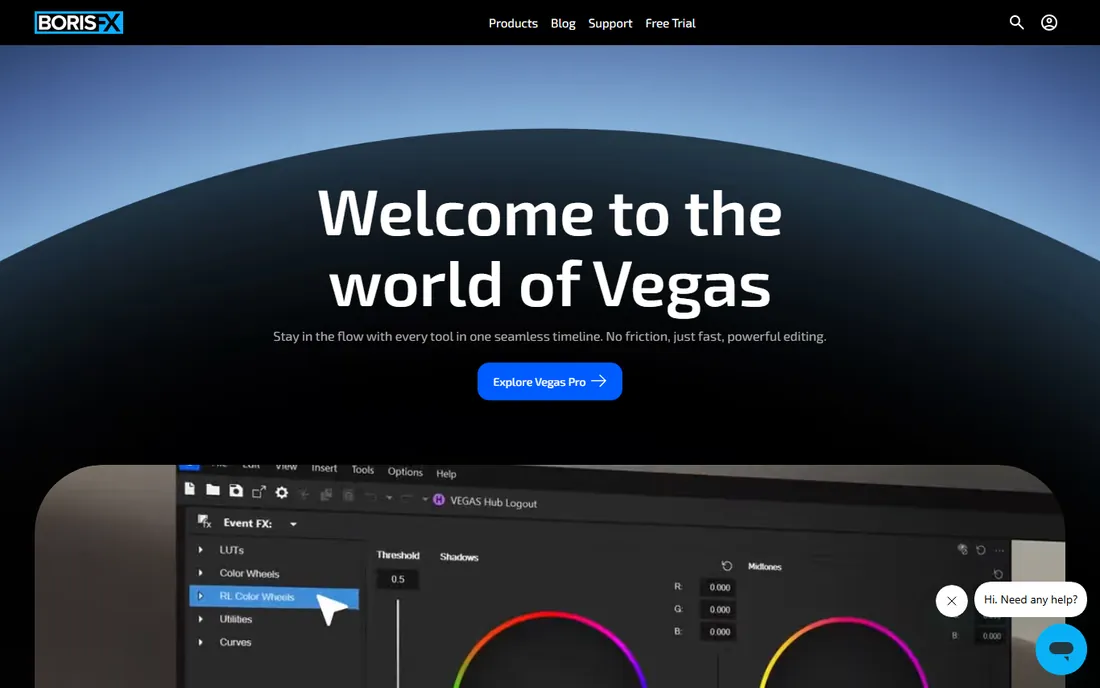The height and width of the screenshot is (688, 1100).
Task: Click the Explore Vegas Pro button
Action: pyautogui.click(x=549, y=382)
